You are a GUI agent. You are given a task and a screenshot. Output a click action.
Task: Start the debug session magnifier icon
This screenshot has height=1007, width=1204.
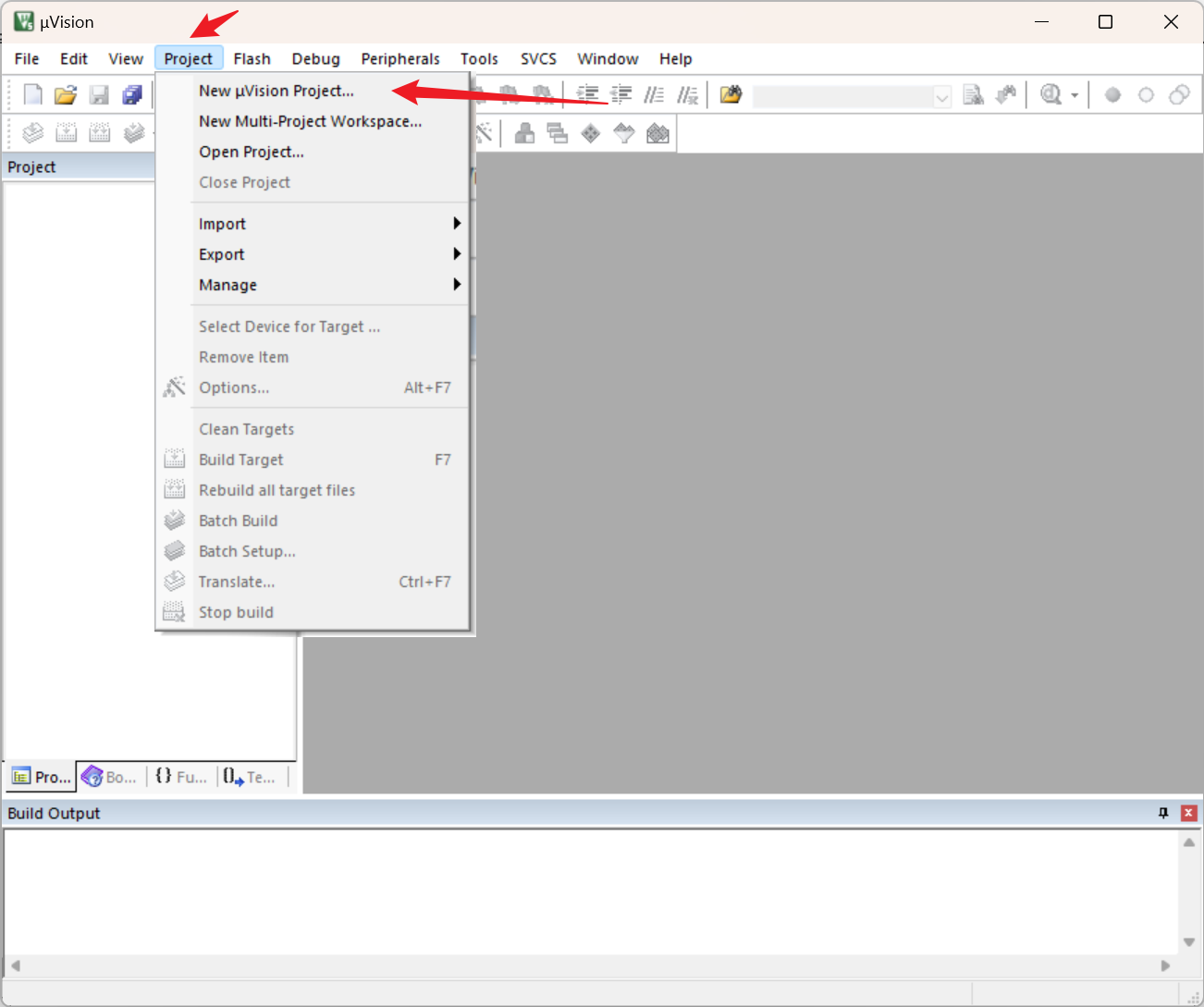(1051, 94)
